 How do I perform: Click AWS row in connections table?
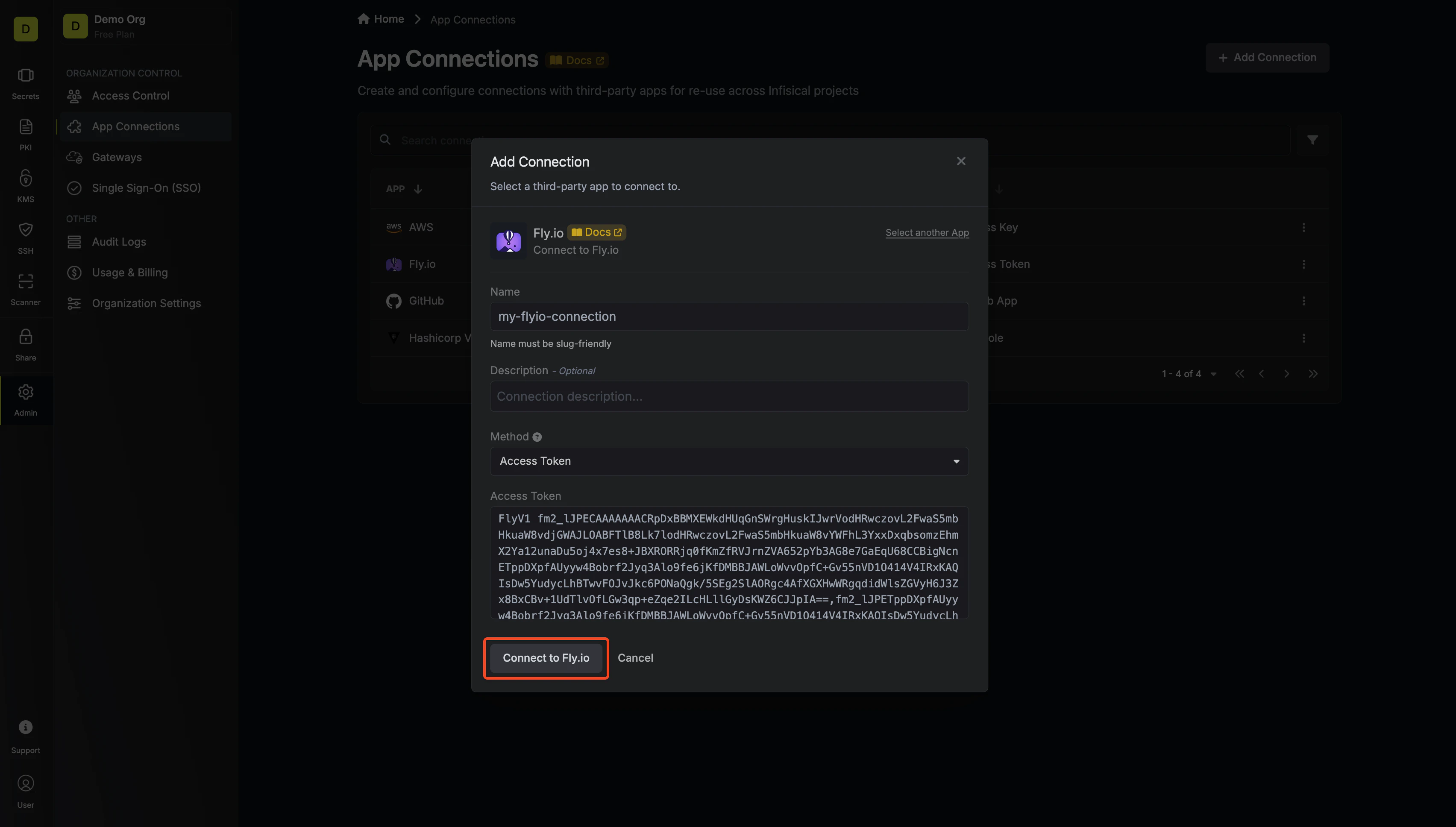pyautogui.click(x=849, y=227)
